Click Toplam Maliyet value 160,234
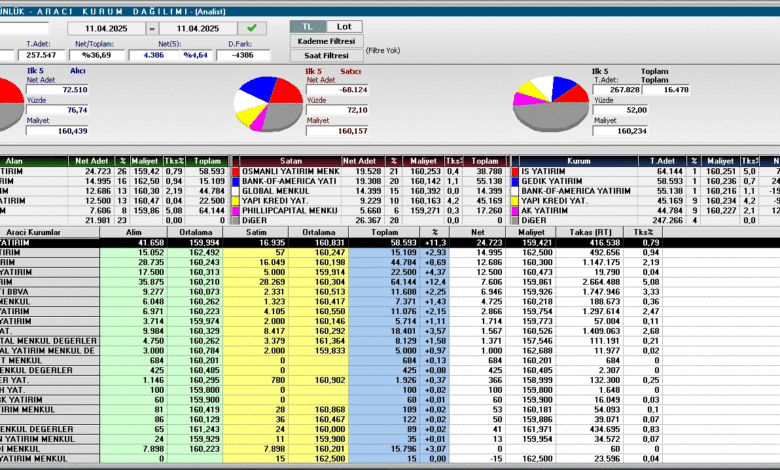Viewport: 780px width, 470px height. (x=620, y=131)
